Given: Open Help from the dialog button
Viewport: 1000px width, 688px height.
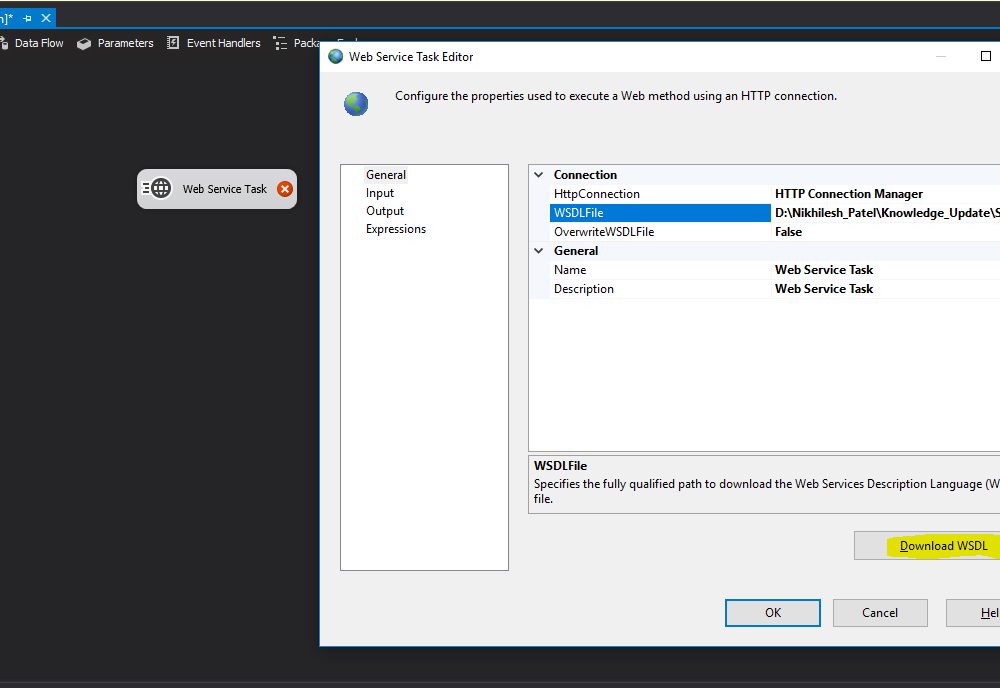Looking at the screenshot, I should tap(973, 613).
